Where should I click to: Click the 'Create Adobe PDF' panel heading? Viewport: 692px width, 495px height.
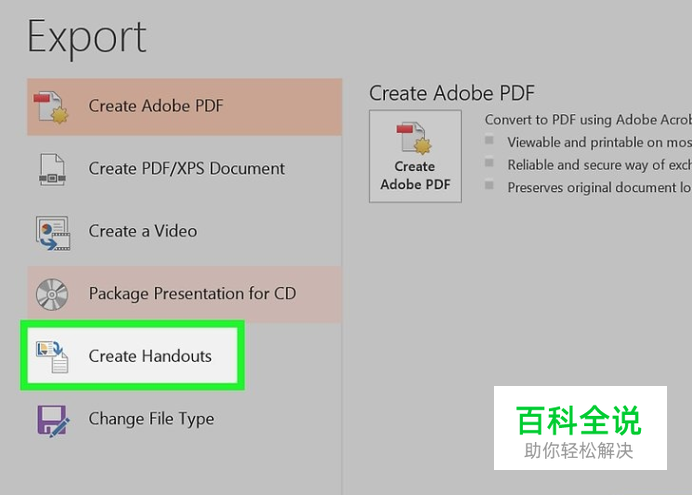[451, 93]
